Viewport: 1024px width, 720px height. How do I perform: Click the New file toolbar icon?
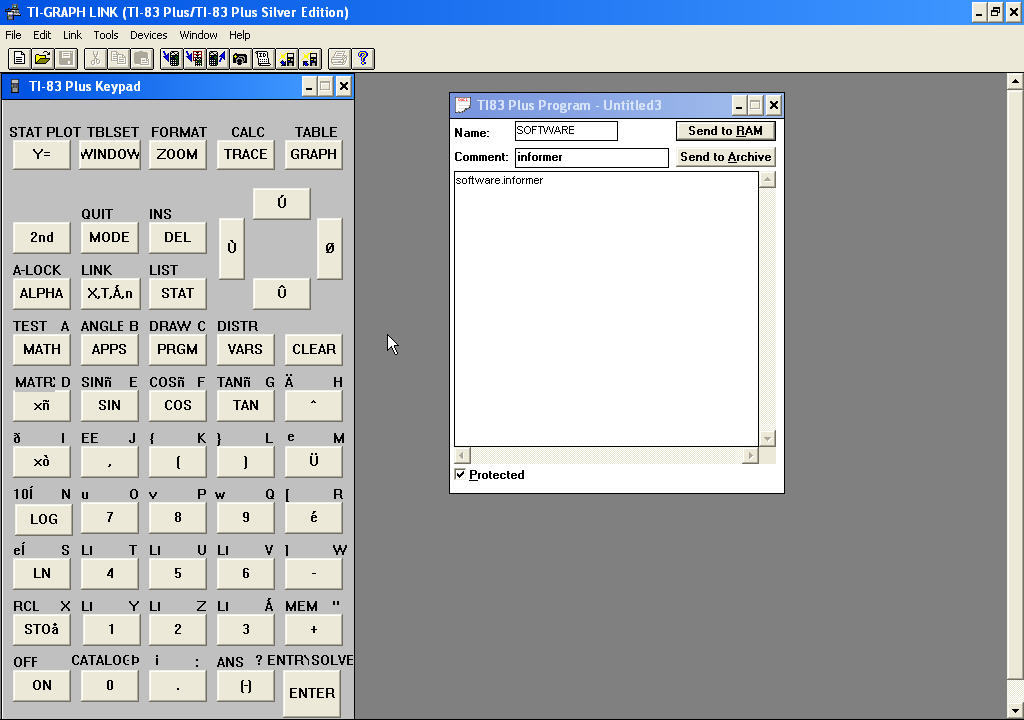tap(20, 59)
